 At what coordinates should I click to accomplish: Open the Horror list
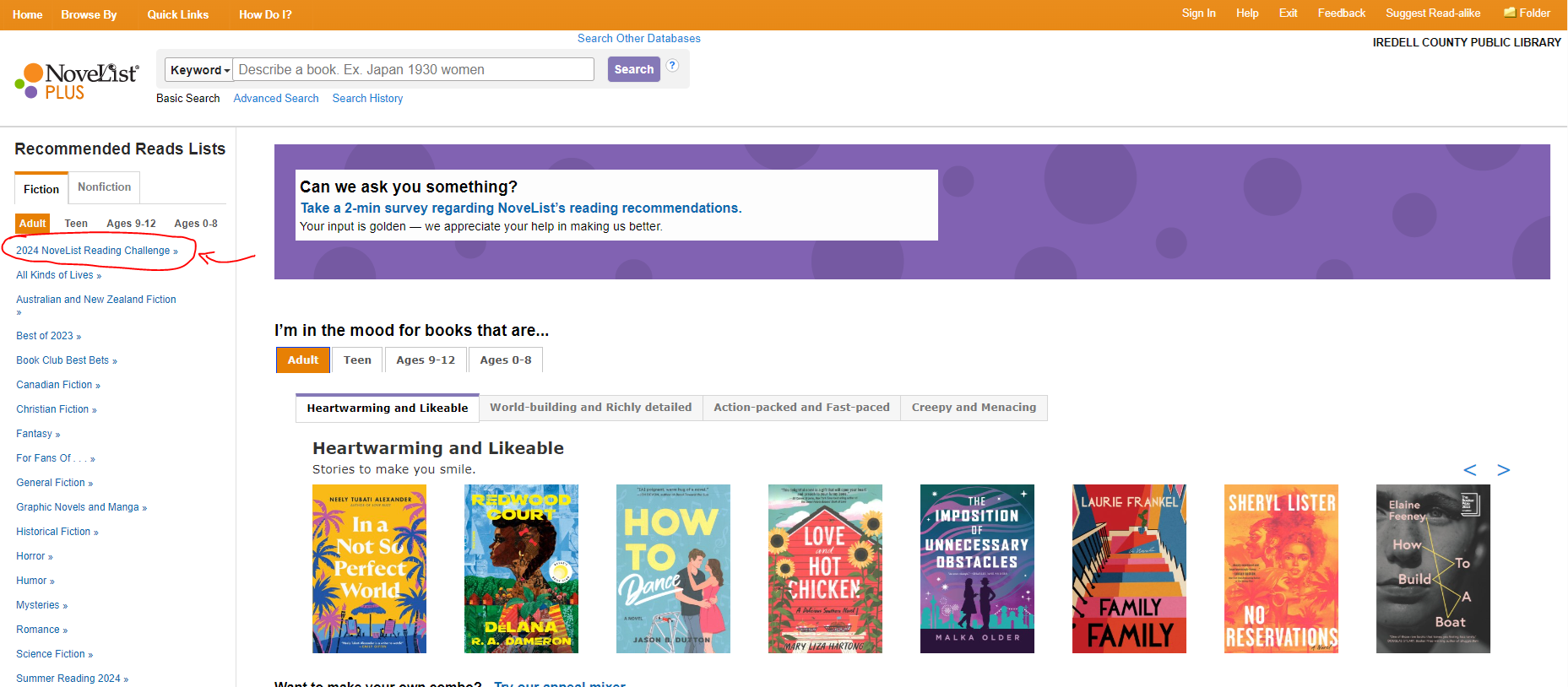35,556
